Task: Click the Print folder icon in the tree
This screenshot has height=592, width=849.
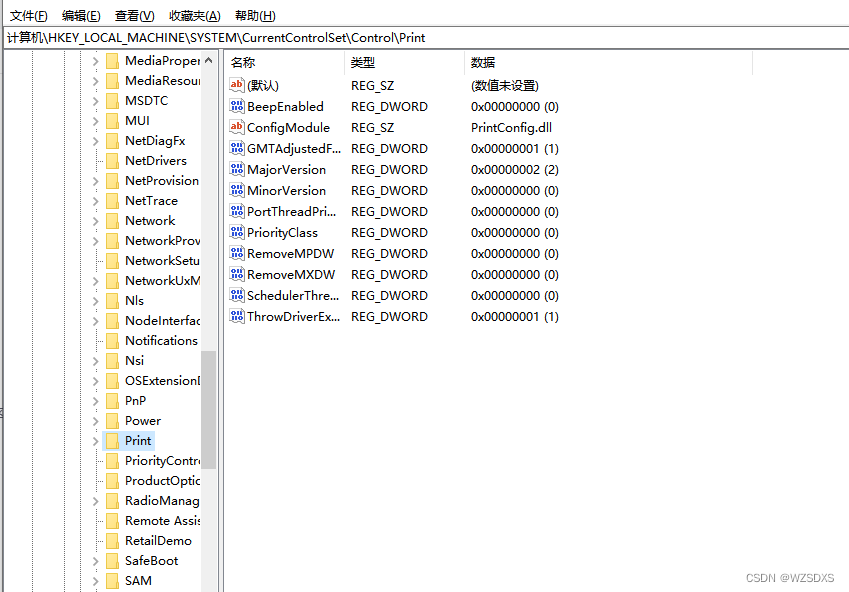Action: 112,440
